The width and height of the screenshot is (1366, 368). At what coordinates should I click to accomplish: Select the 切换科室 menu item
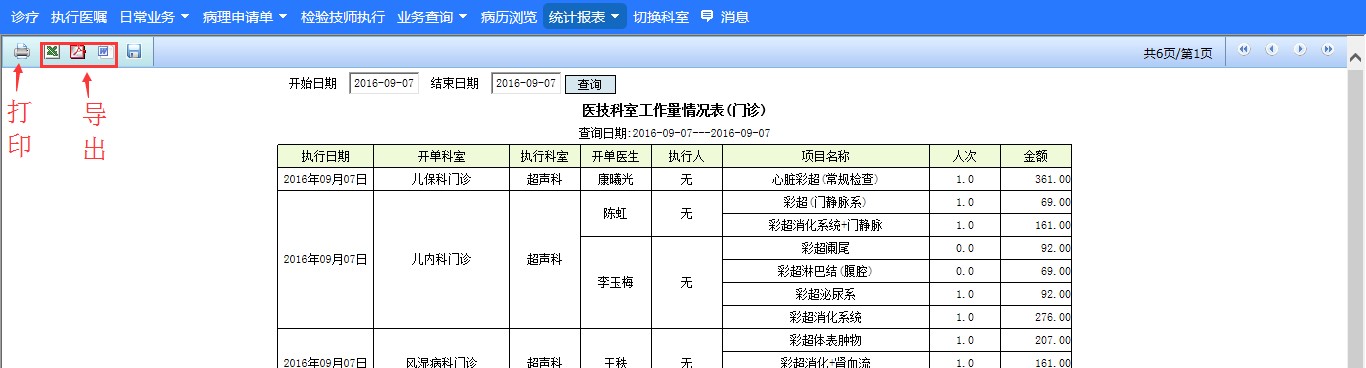tap(661, 17)
